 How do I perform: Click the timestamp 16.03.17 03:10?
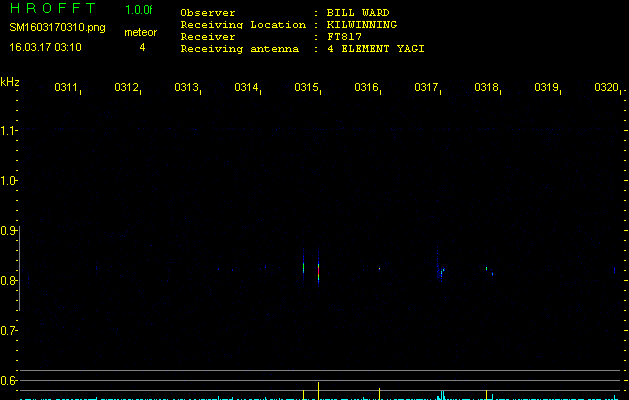coord(45,47)
